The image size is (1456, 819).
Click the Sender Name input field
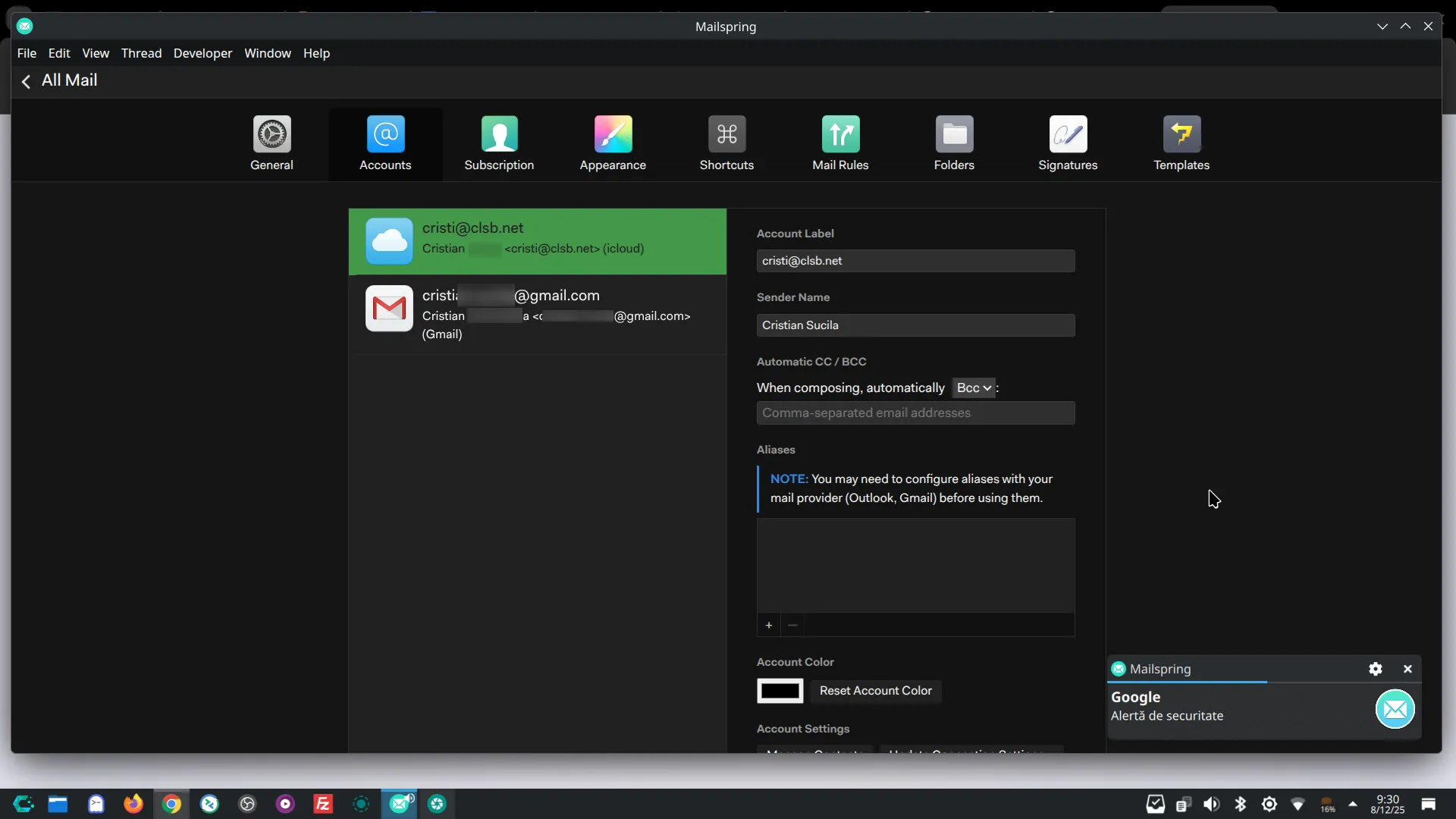click(x=915, y=325)
